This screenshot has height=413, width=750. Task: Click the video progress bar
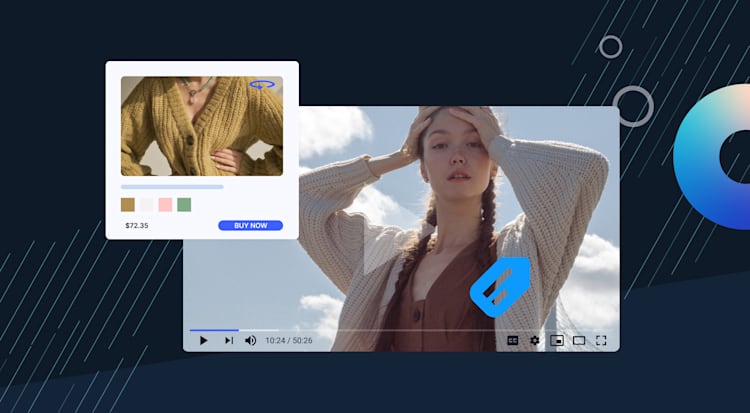pyautogui.click(x=399, y=330)
